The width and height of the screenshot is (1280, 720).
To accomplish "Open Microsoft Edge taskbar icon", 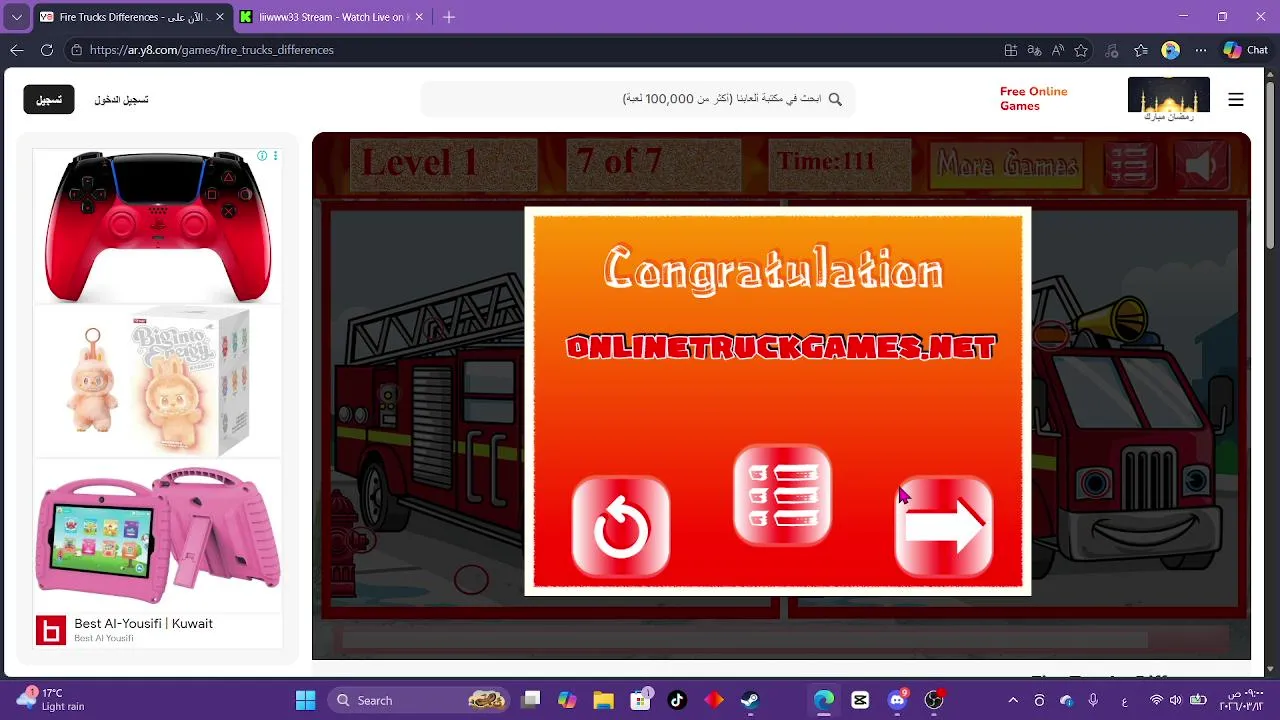I will point(824,700).
